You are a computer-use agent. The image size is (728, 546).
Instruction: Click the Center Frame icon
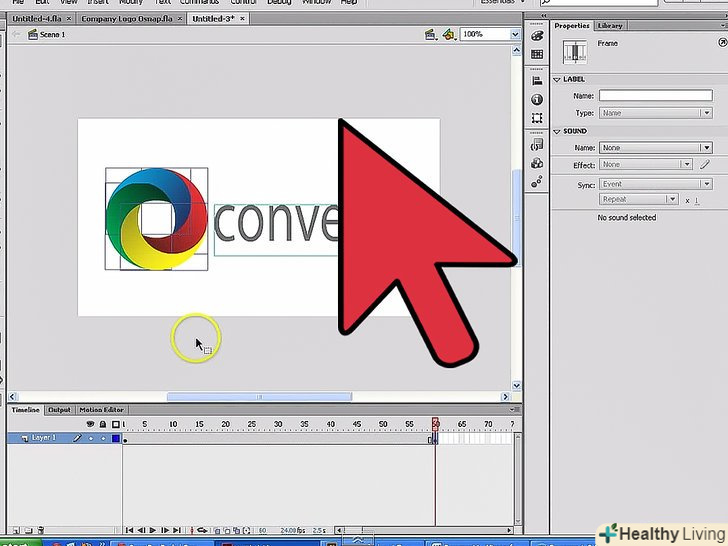[x=192, y=530]
